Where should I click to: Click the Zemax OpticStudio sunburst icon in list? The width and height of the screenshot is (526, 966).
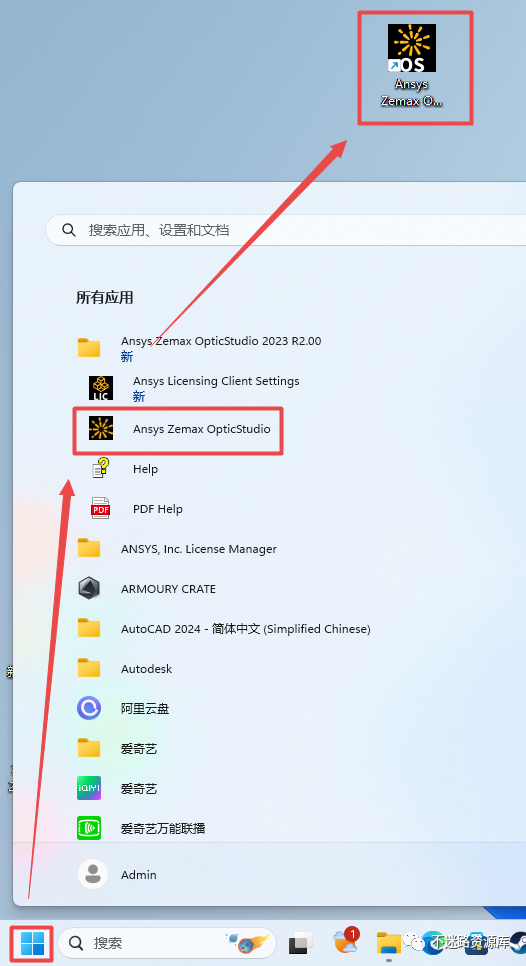tap(101, 428)
